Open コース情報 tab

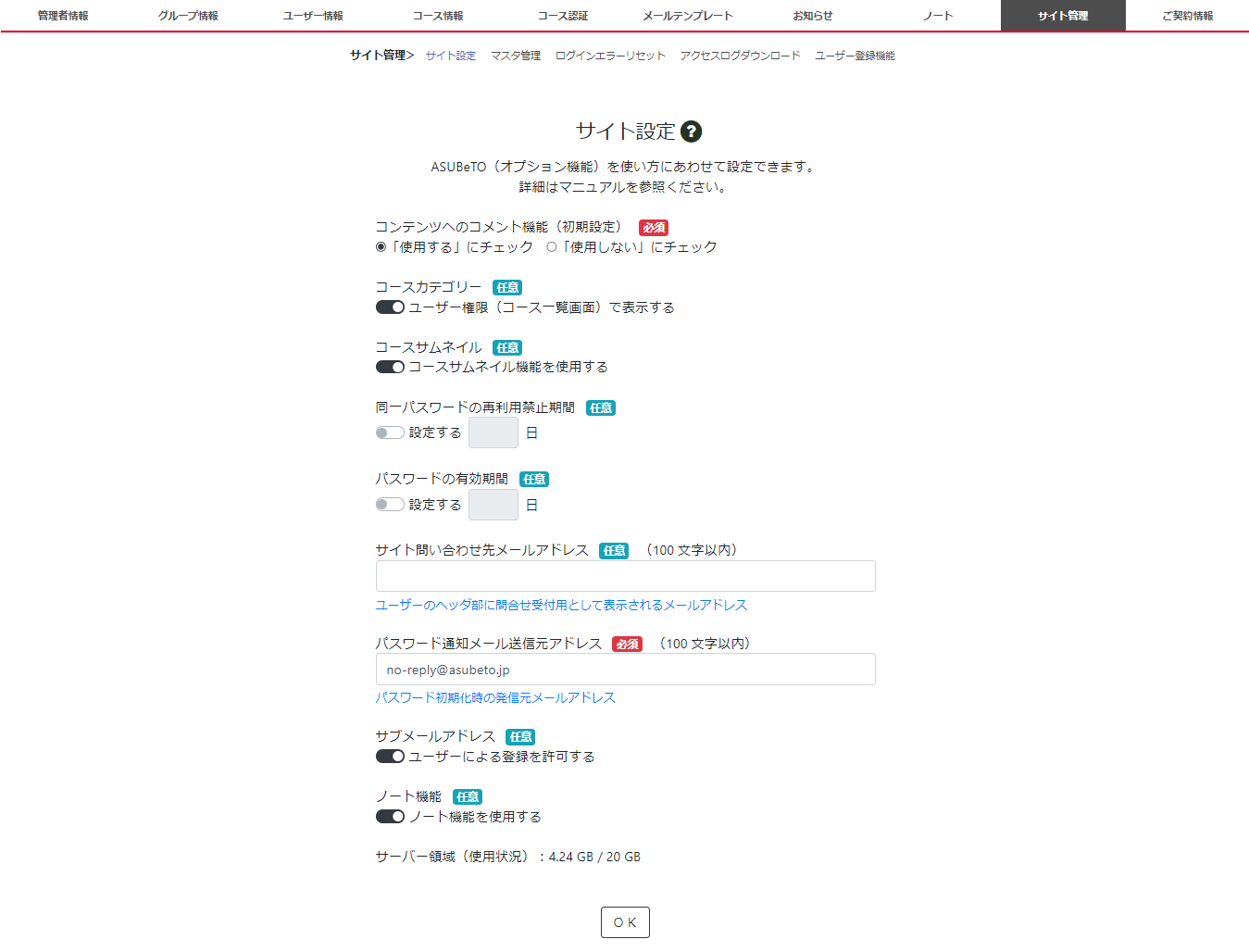pos(438,16)
